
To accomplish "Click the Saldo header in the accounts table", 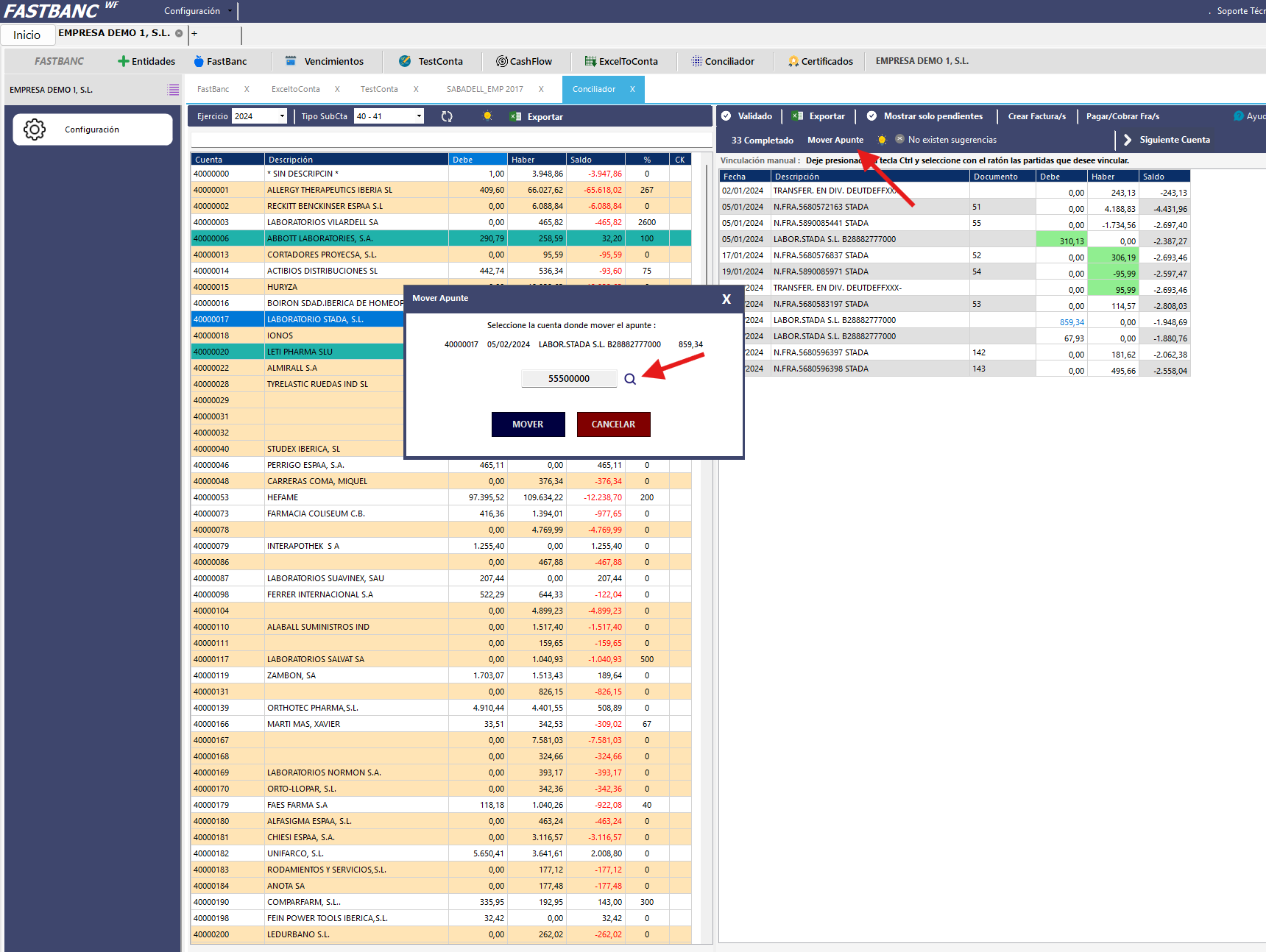I will (595, 159).
